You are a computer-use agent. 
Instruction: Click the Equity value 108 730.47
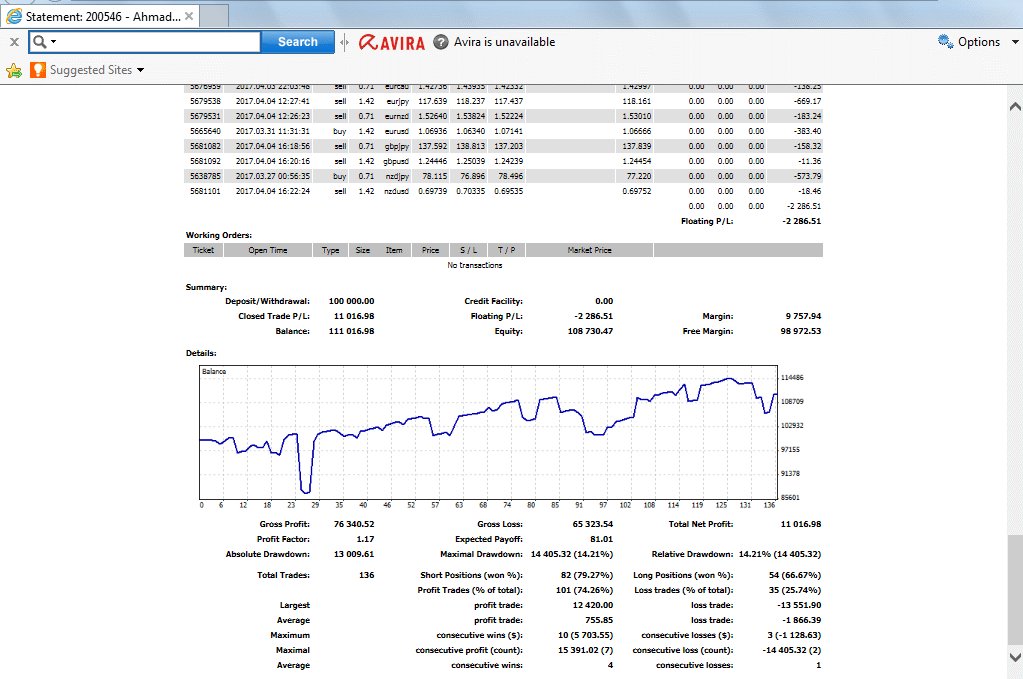point(590,331)
